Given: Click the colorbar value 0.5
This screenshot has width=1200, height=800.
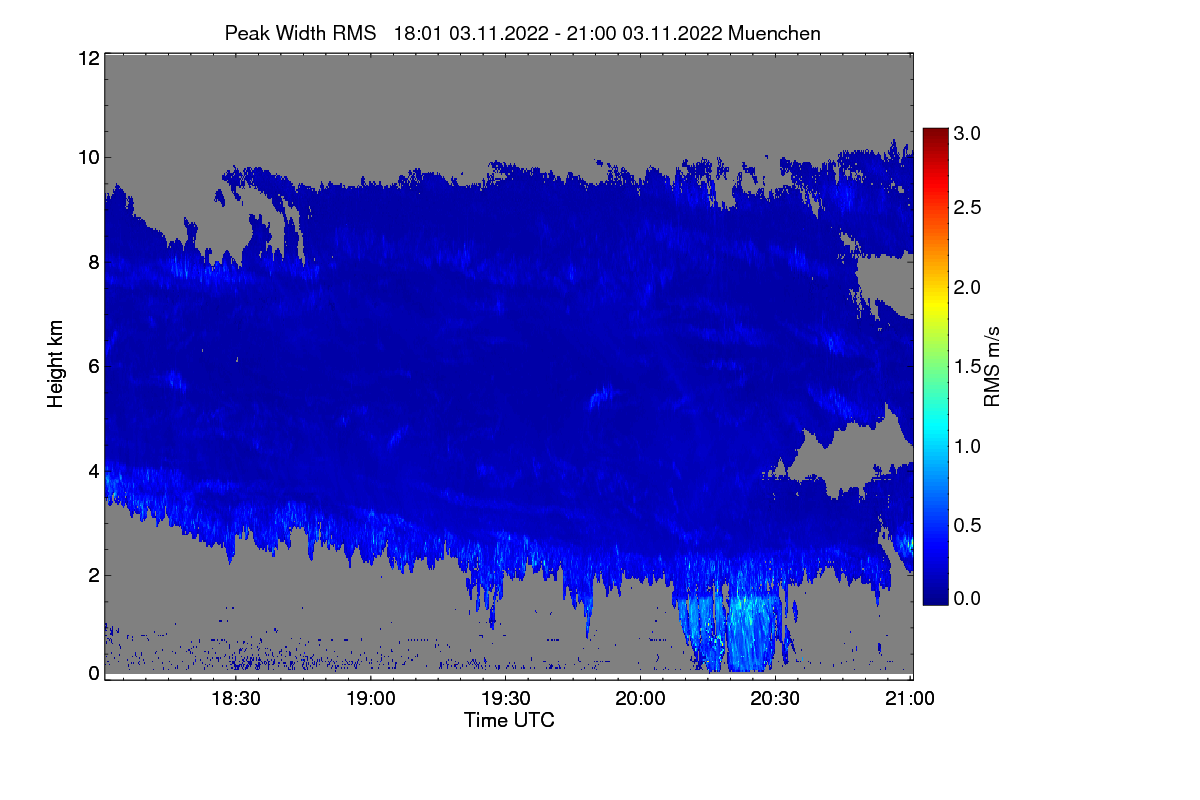Looking at the screenshot, I should tap(966, 525).
